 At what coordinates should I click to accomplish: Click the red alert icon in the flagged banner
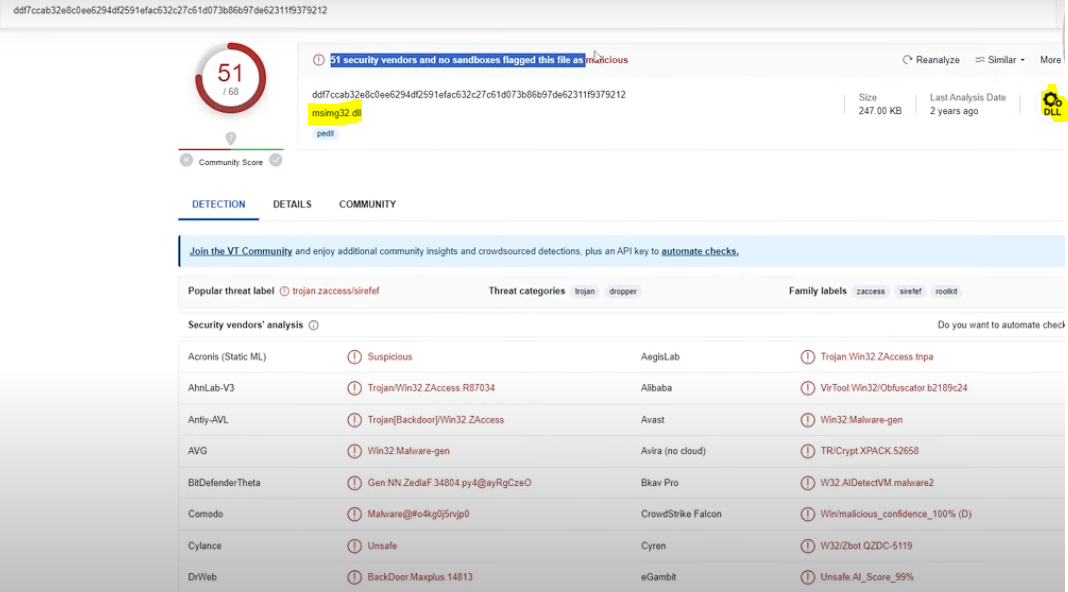pyautogui.click(x=319, y=60)
